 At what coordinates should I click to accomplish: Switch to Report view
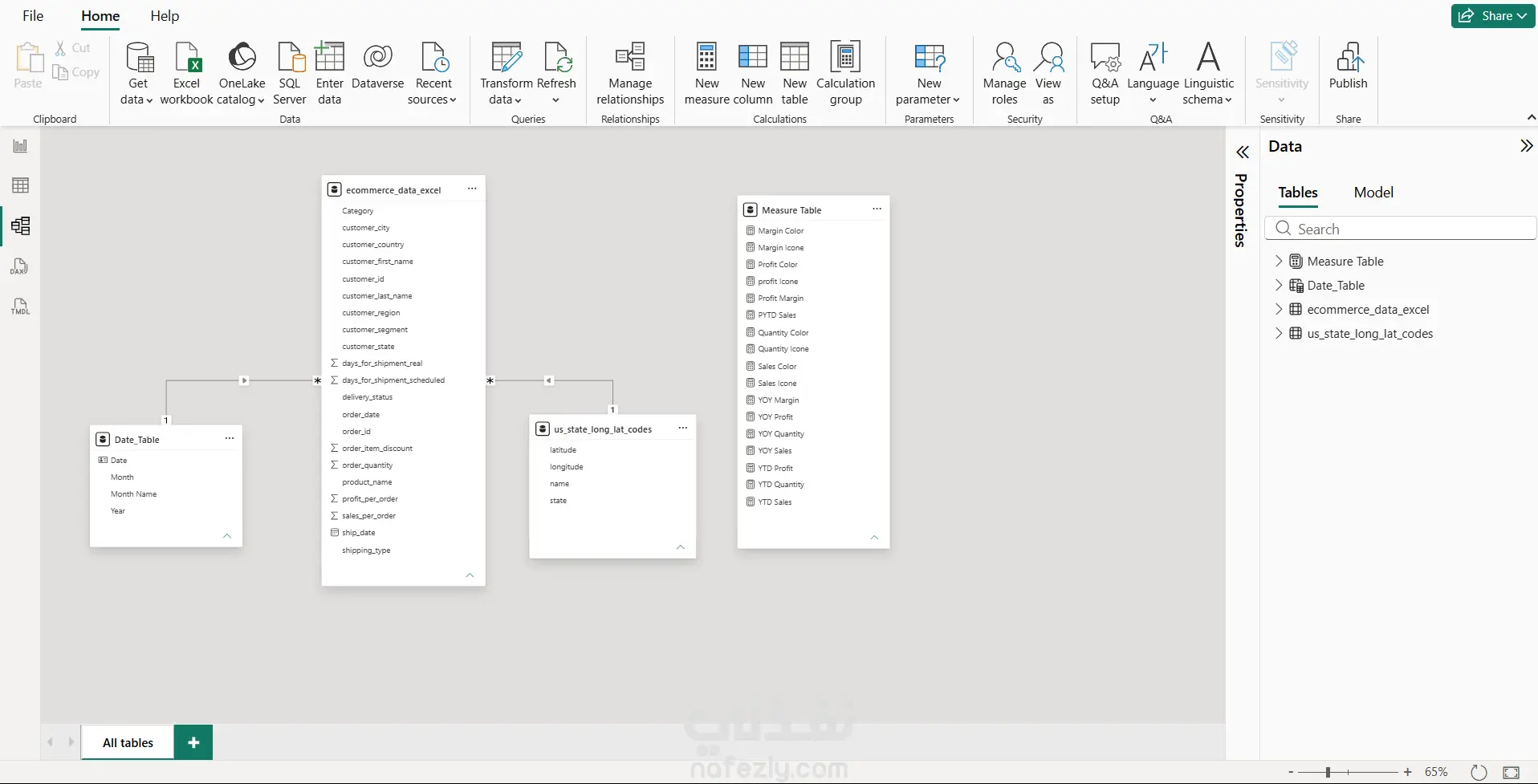tap(20, 146)
